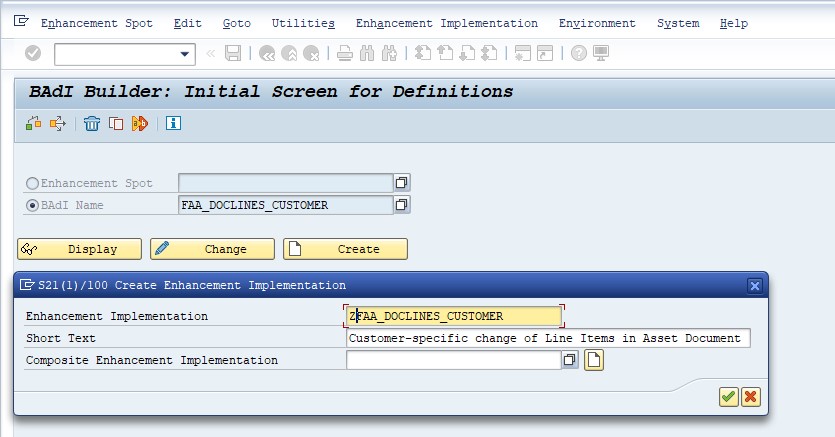Open the value help for the Enhancement Spot field

click(x=402, y=183)
